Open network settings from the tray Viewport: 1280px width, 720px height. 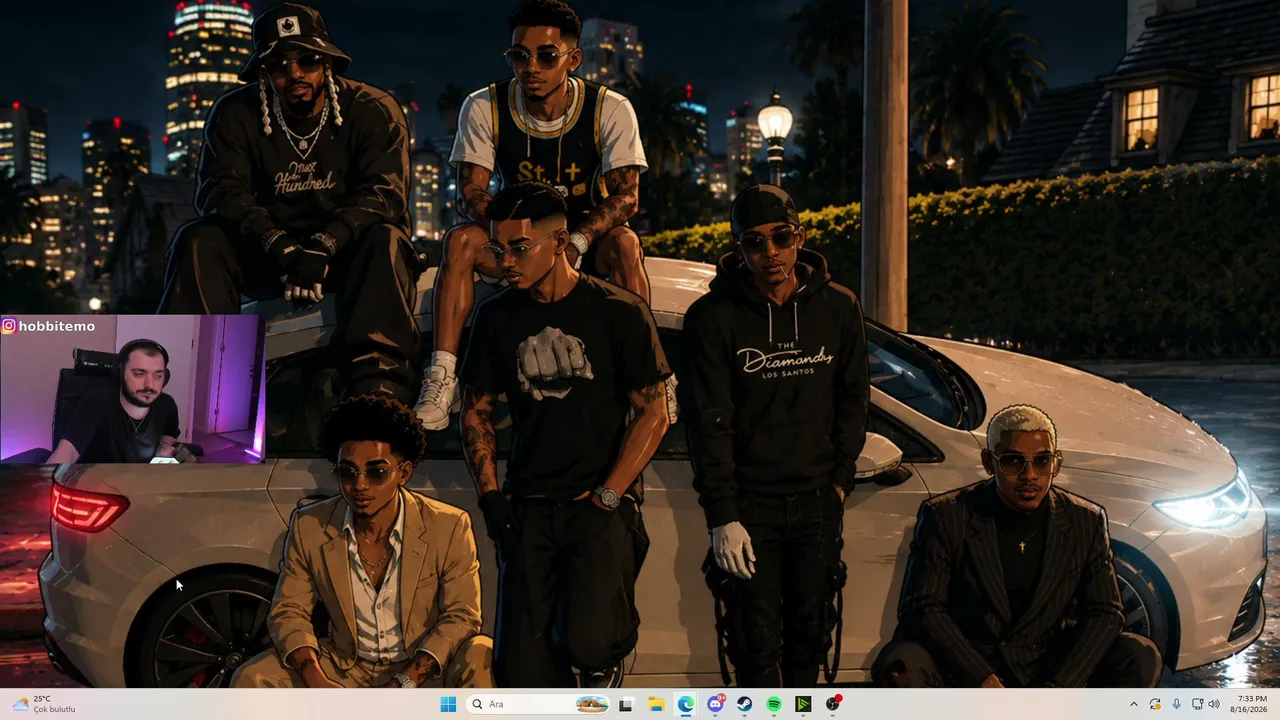1197,704
